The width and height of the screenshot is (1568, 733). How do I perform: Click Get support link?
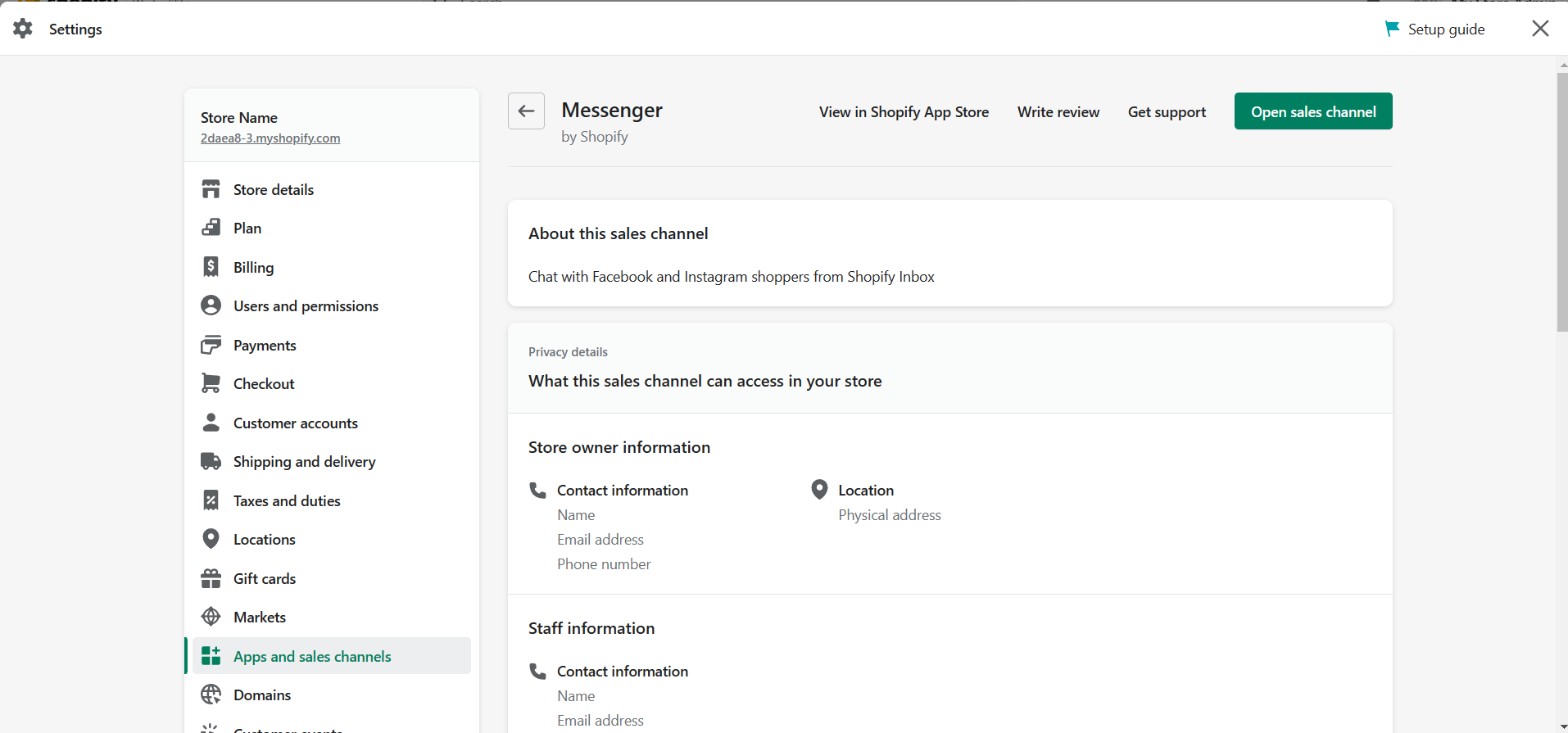pos(1167,112)
